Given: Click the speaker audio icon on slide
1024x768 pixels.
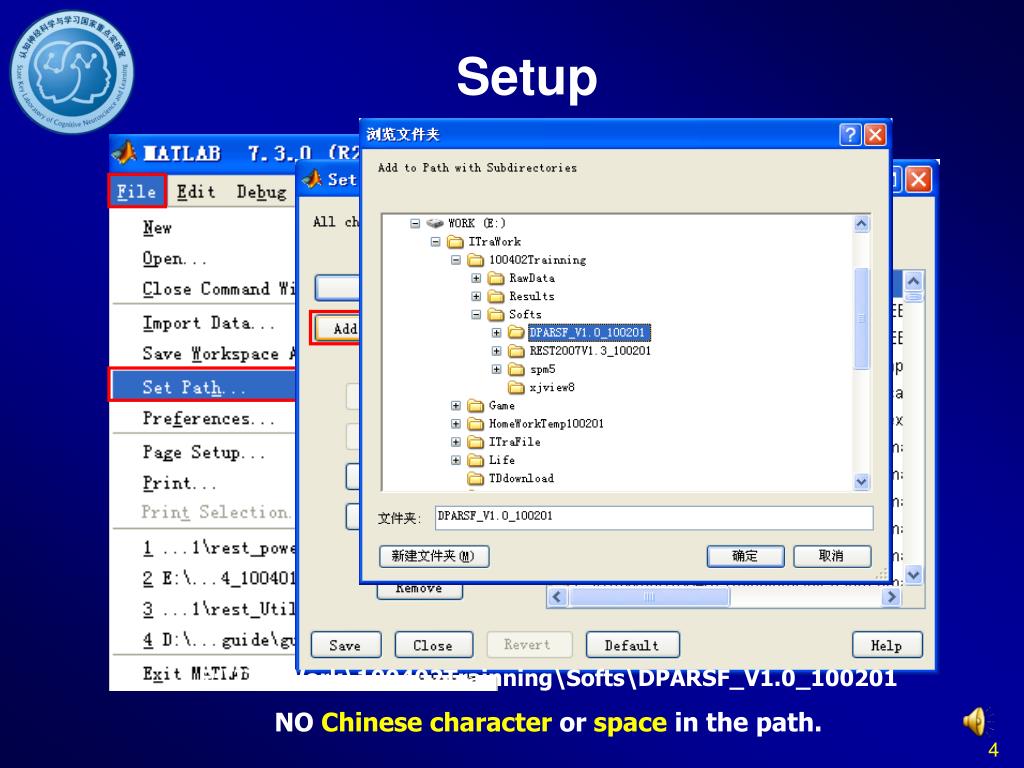Looking at the screenshot, I should click(x=974, y=722).
